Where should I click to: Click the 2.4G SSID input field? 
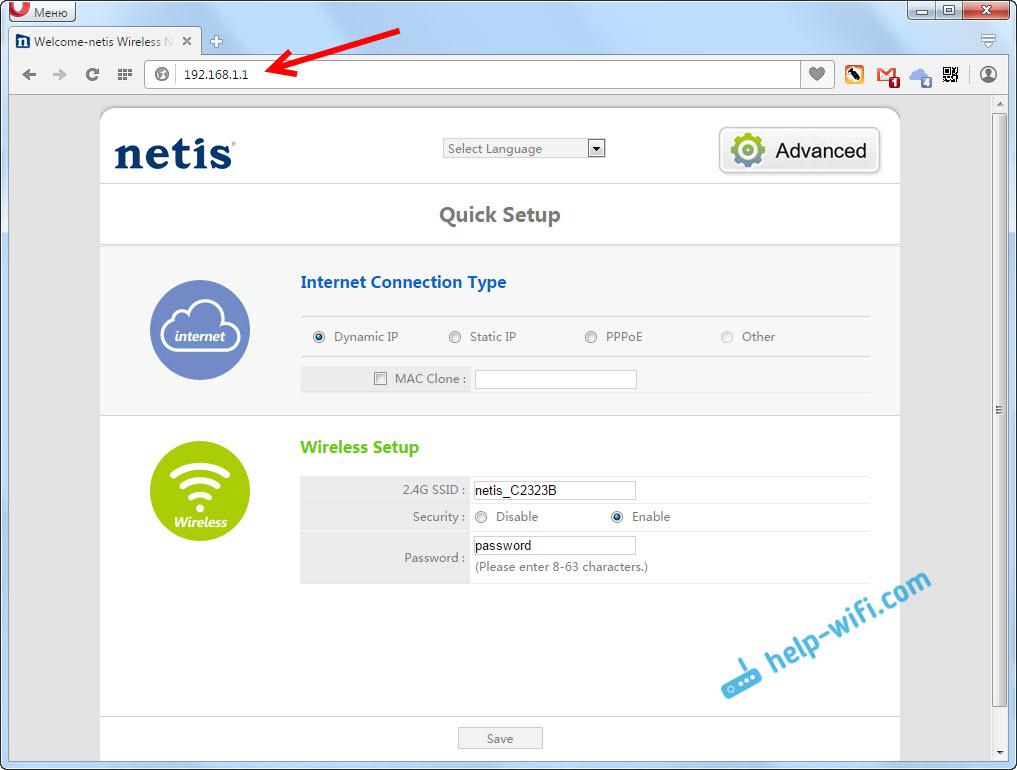point(555,490)
